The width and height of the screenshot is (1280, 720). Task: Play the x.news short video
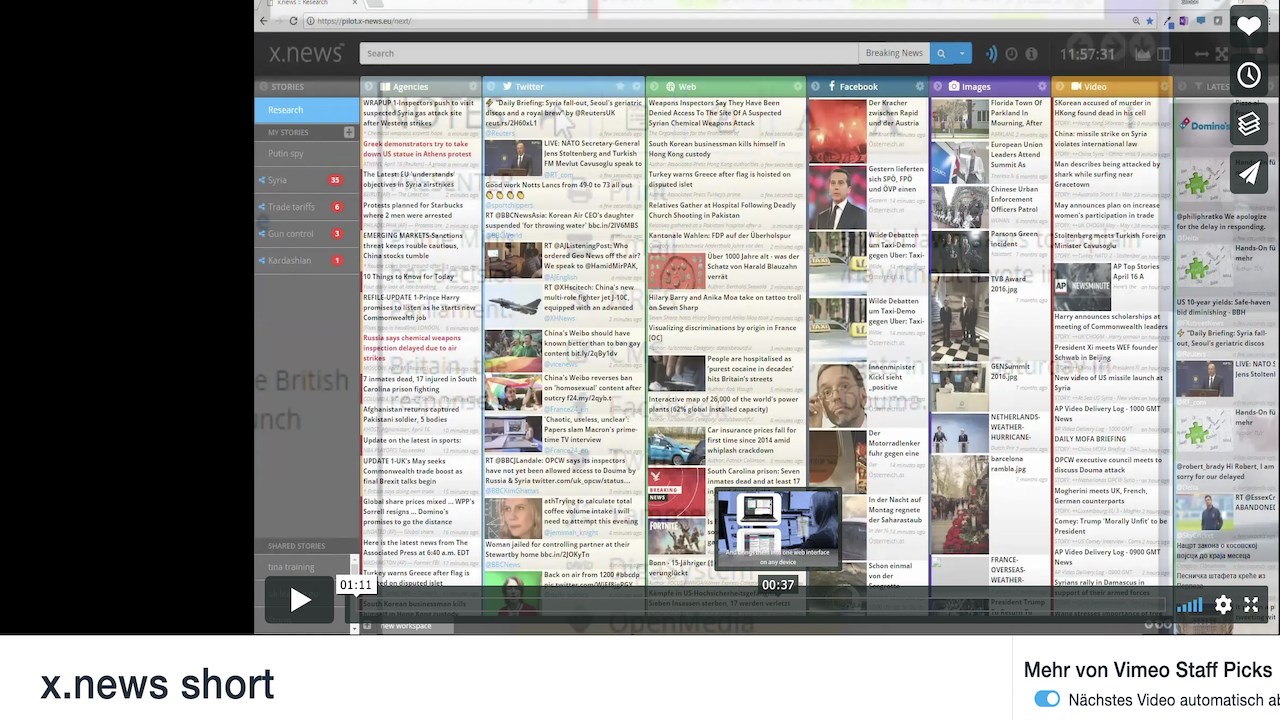[300, 599]
